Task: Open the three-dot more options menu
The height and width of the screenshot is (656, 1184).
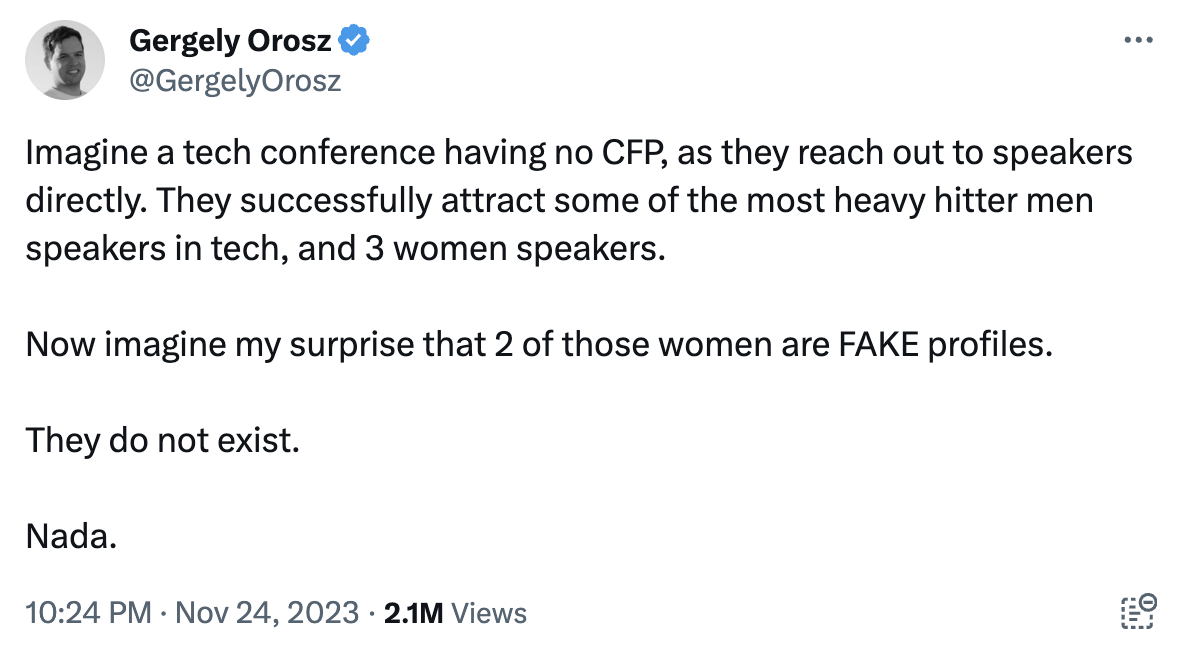Action: coord(1138,40)
